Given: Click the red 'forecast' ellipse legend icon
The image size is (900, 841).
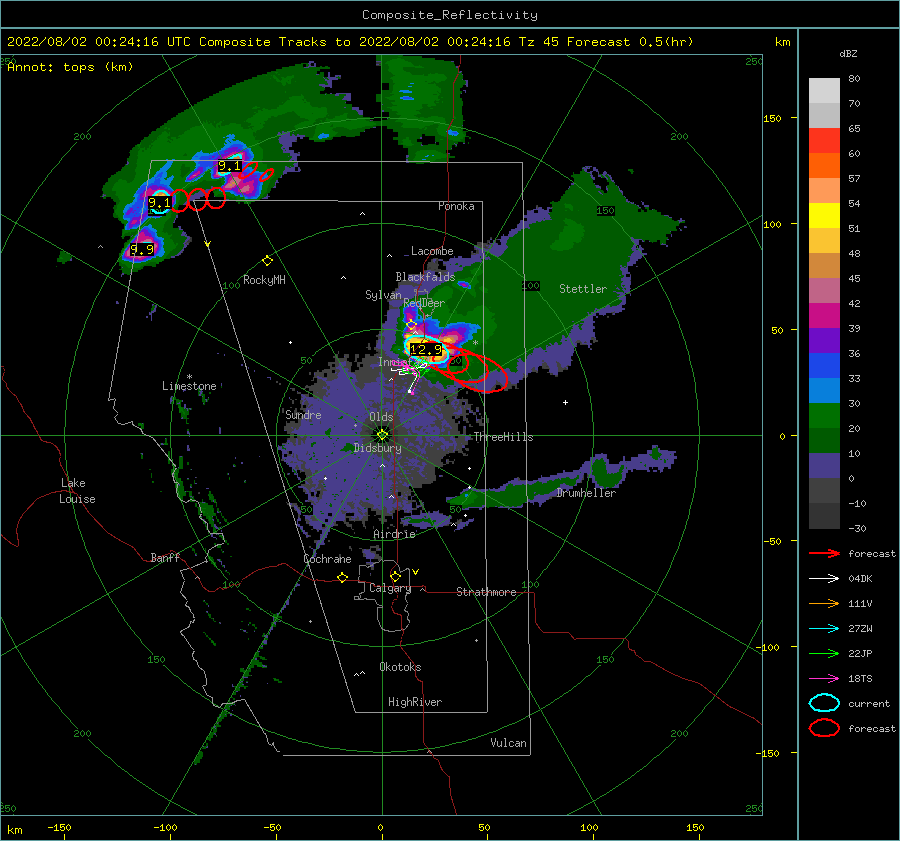Looking at the screenshot, I should pyautogui.click(x=824, y=728).
